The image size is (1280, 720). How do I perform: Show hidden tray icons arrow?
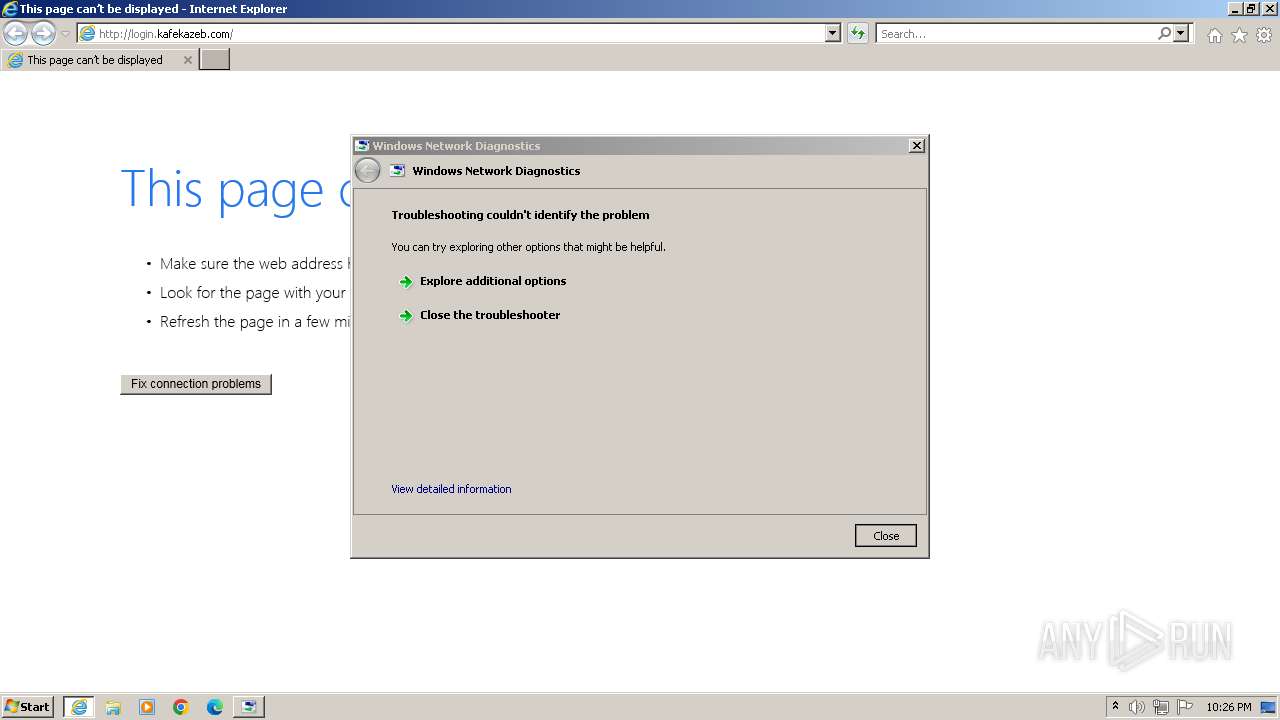pos(1115,707)
